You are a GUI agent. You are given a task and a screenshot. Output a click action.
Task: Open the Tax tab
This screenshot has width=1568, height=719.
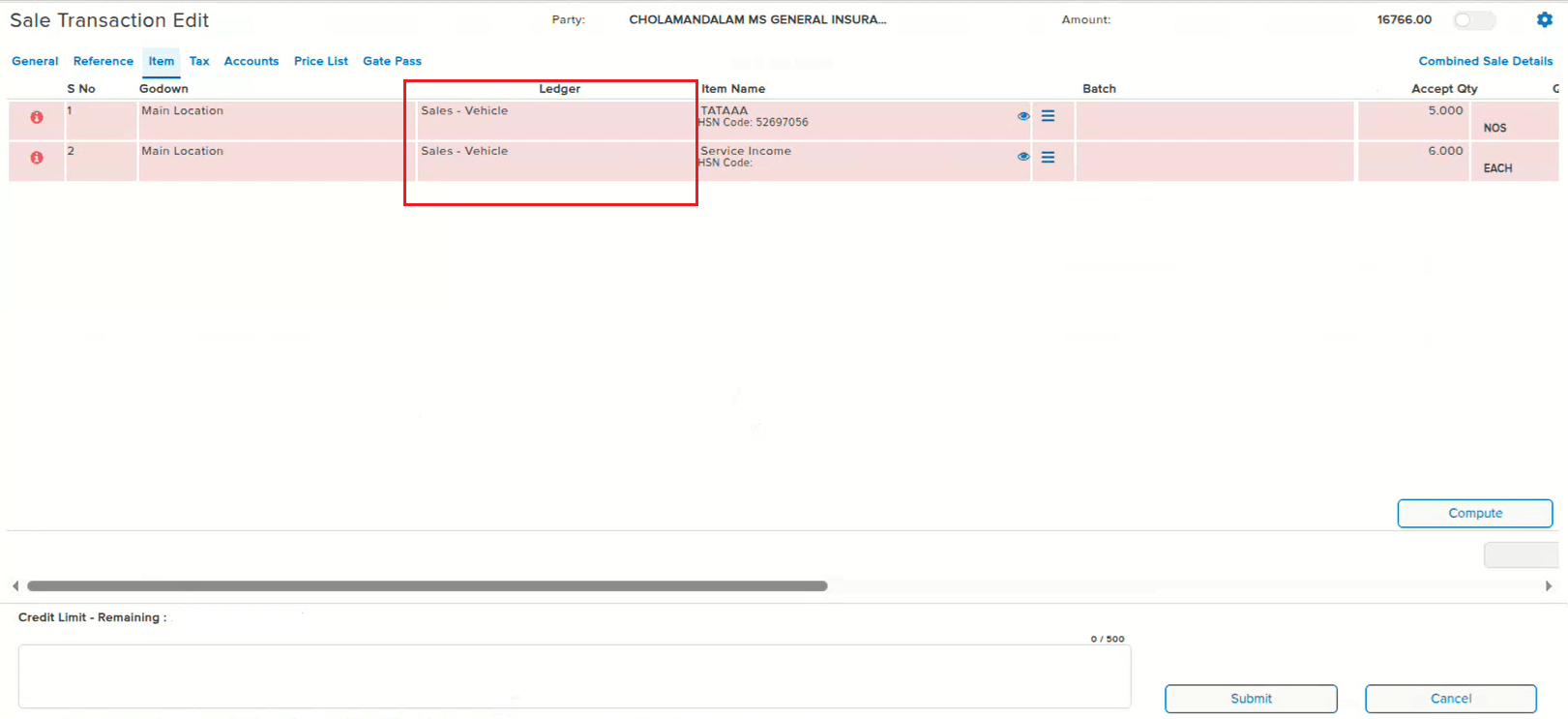(199, 61)
